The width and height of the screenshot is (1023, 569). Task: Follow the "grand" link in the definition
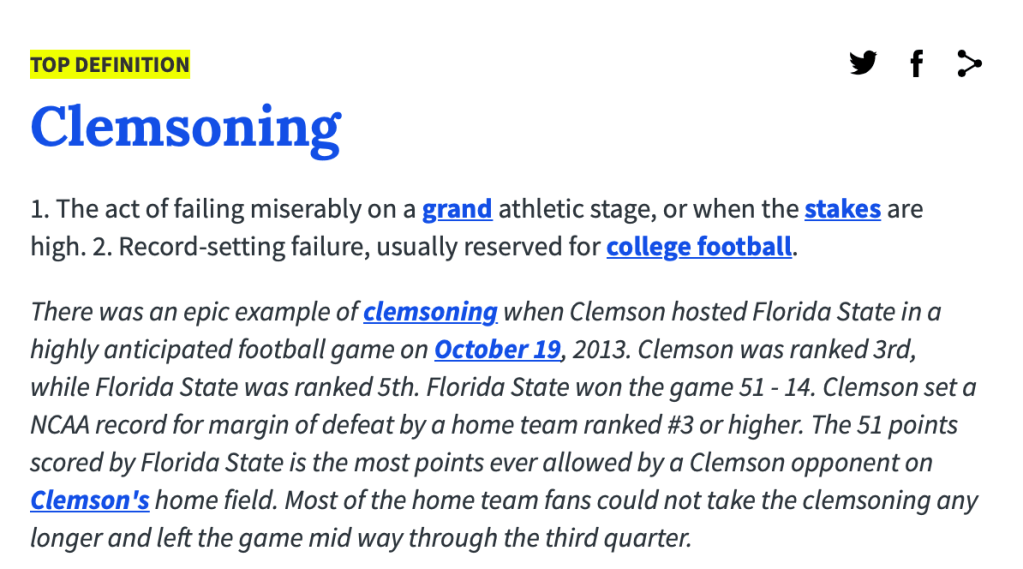(x=457, y=209)
